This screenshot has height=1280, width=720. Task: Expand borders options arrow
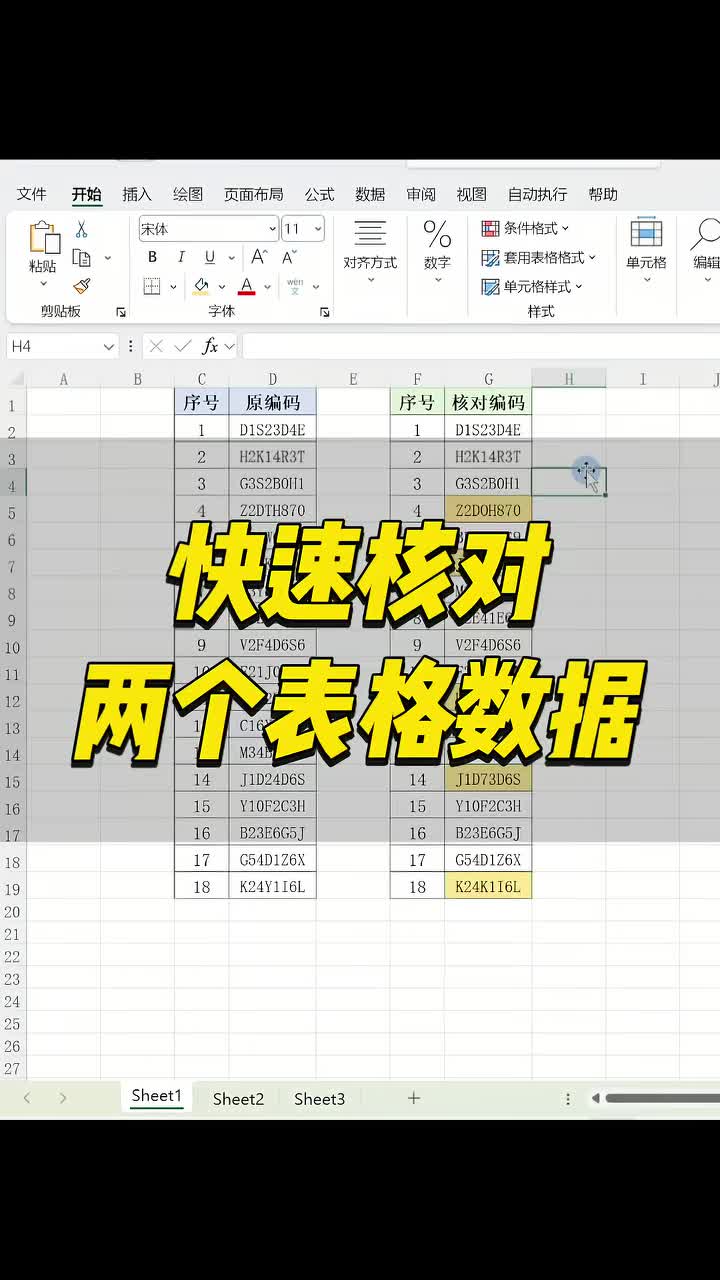click(x=173, y=287)
